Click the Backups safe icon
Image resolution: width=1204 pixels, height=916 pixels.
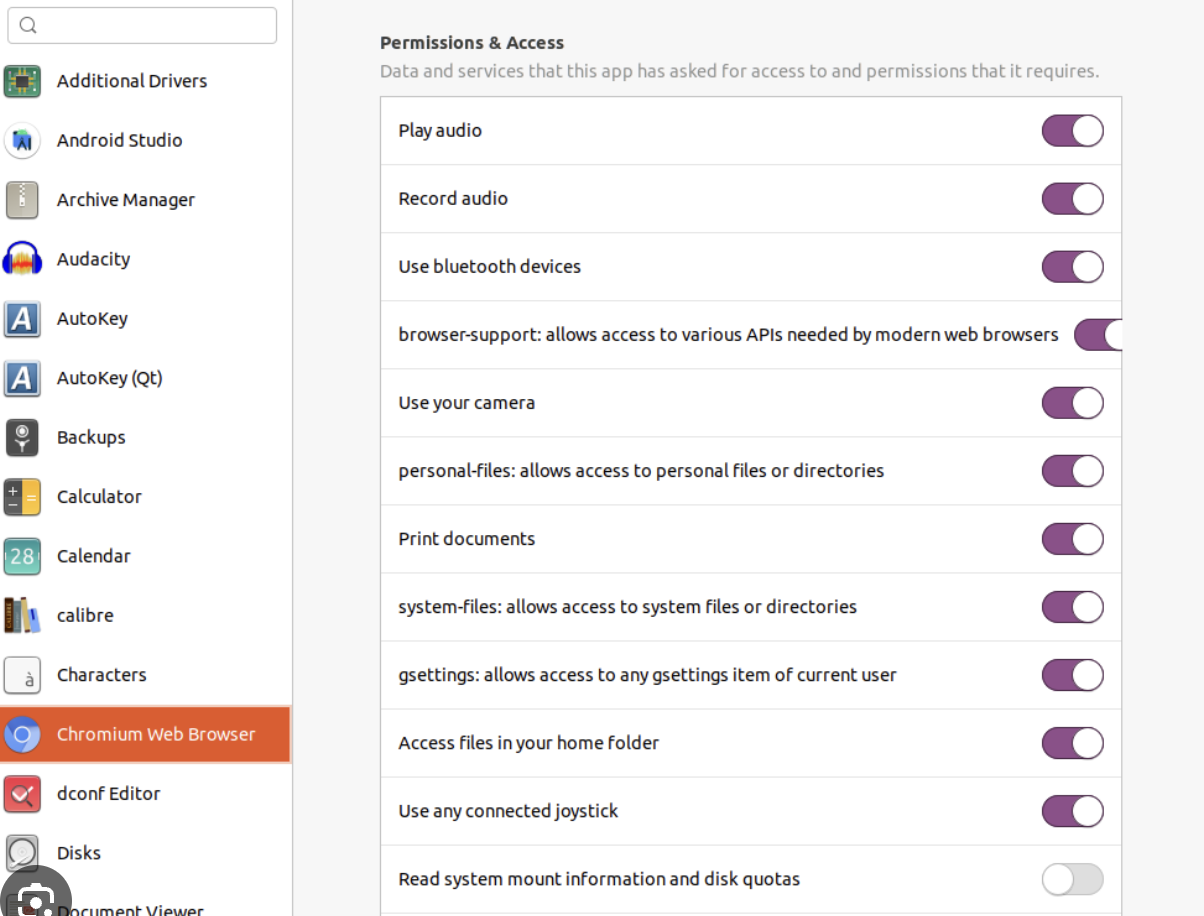(22, 438)
